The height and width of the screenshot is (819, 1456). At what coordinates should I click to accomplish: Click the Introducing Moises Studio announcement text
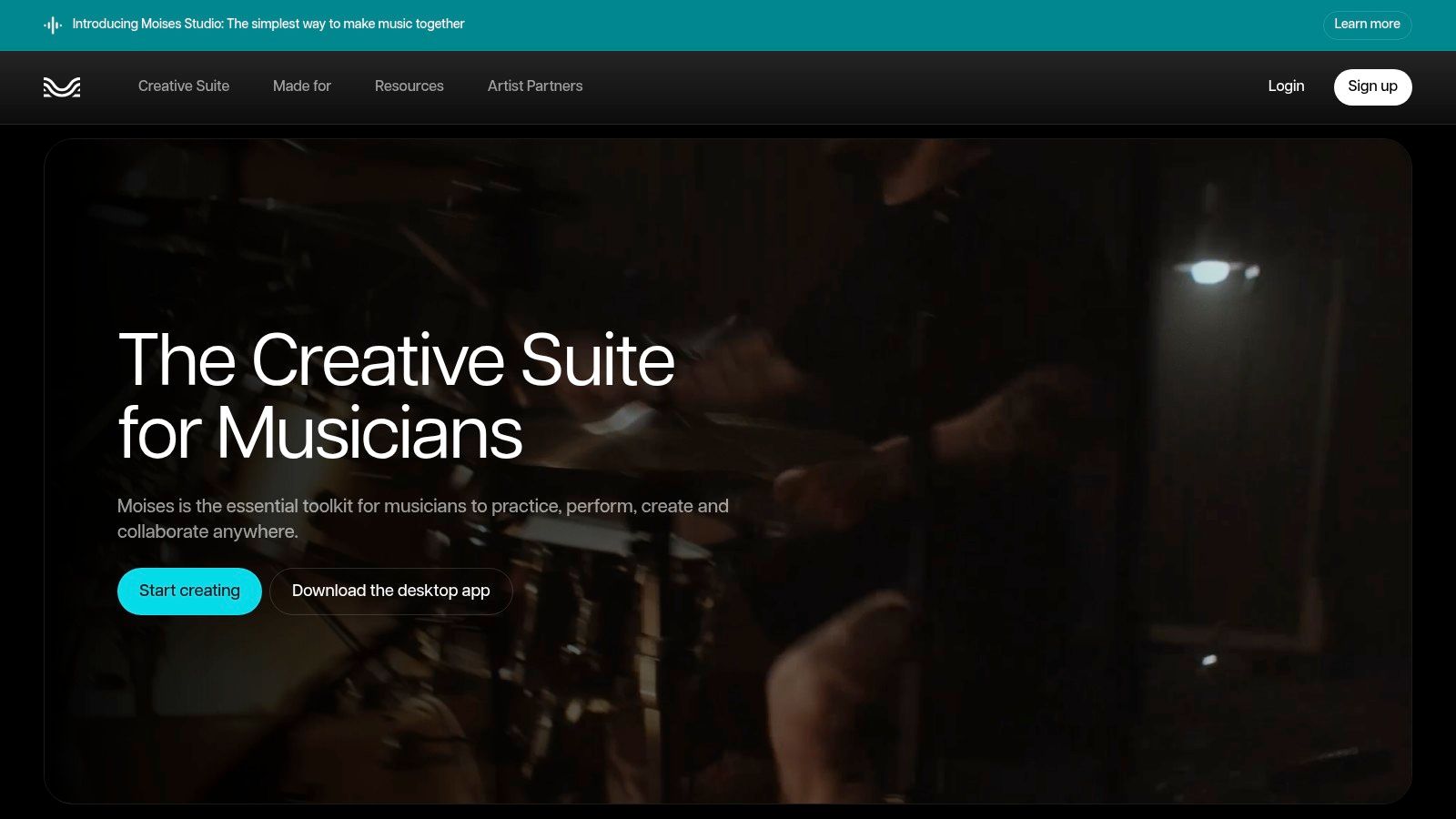[268, 25]
